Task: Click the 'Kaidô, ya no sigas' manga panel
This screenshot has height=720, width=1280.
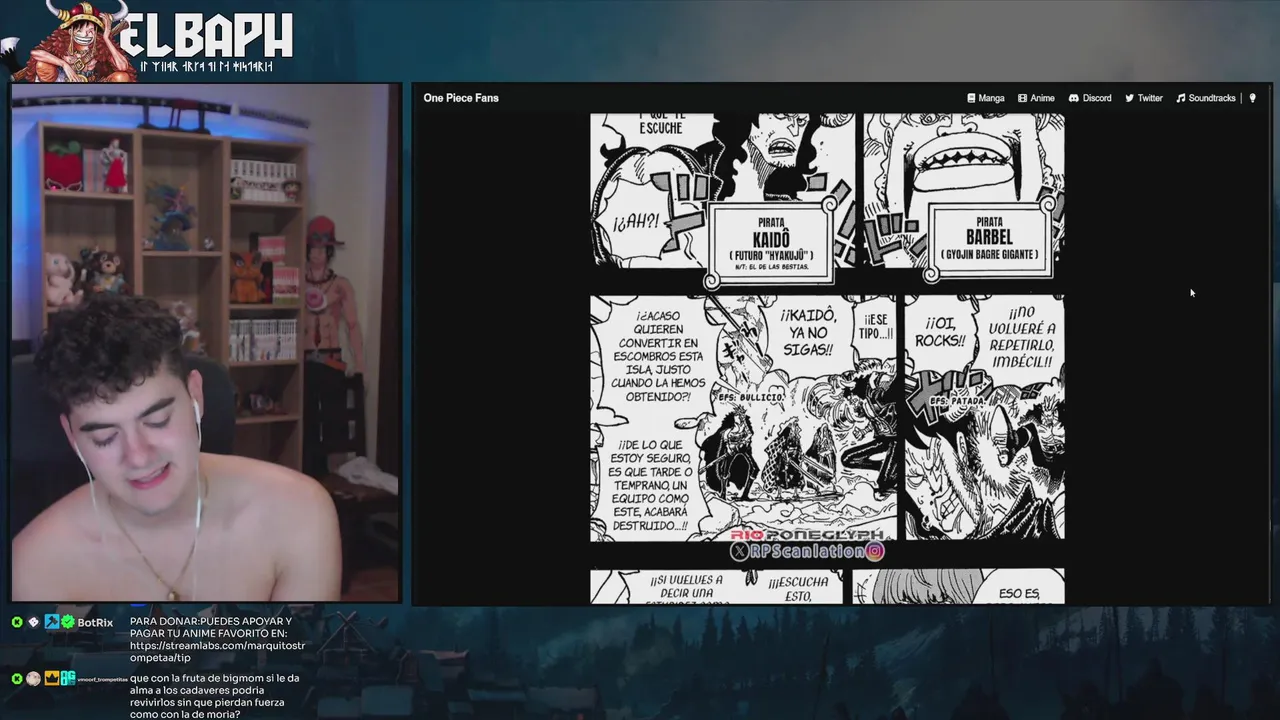Action: click(x=743, y=418)
